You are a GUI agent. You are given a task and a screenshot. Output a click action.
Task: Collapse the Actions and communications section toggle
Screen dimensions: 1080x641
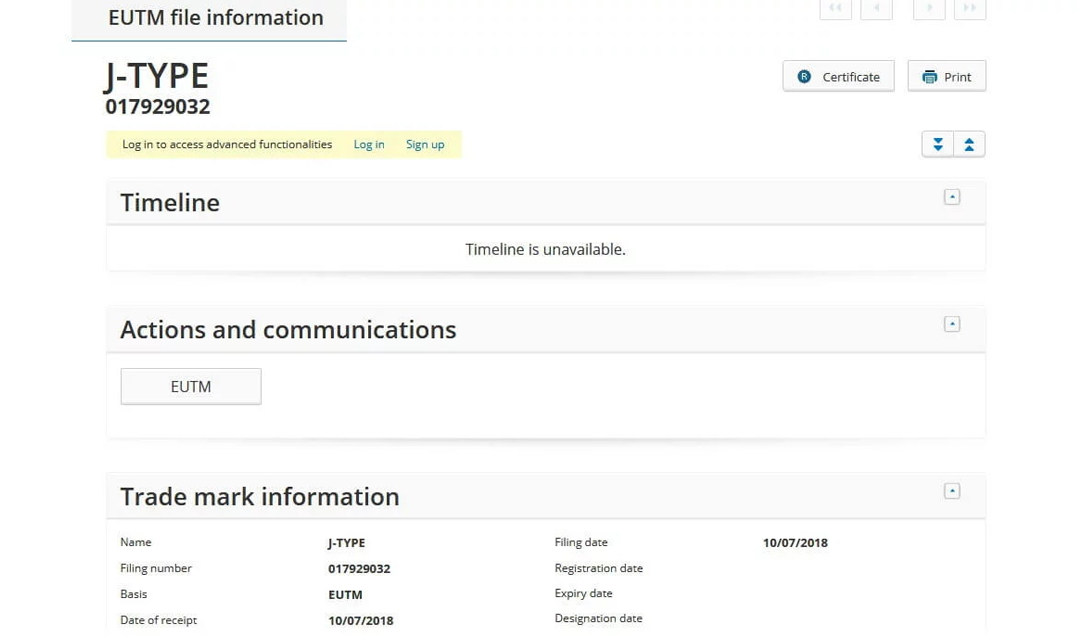click(x=952, y=324)
